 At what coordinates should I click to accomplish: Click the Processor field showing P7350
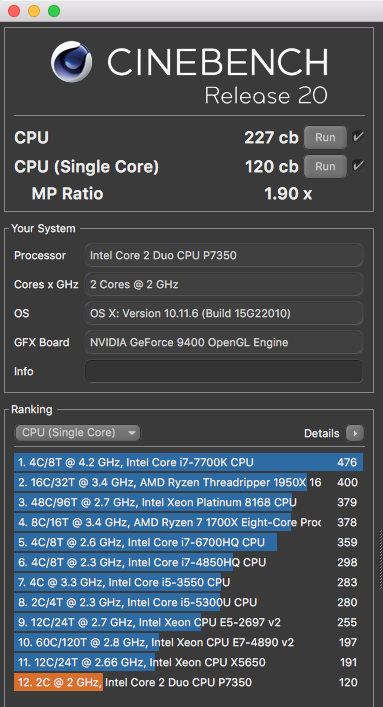click(224, 256)
